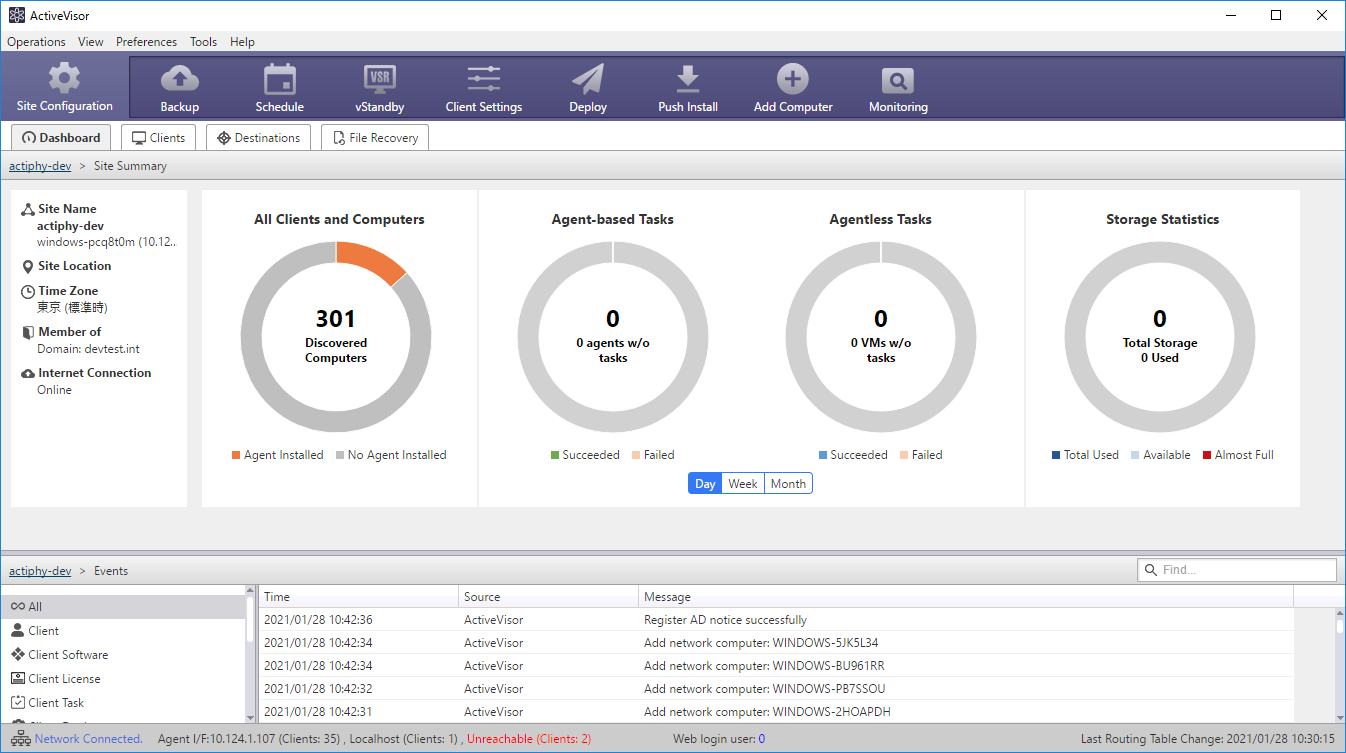Switch to the Clients tab
Viewport: 1346px width, 753px height.
[158, 138]
